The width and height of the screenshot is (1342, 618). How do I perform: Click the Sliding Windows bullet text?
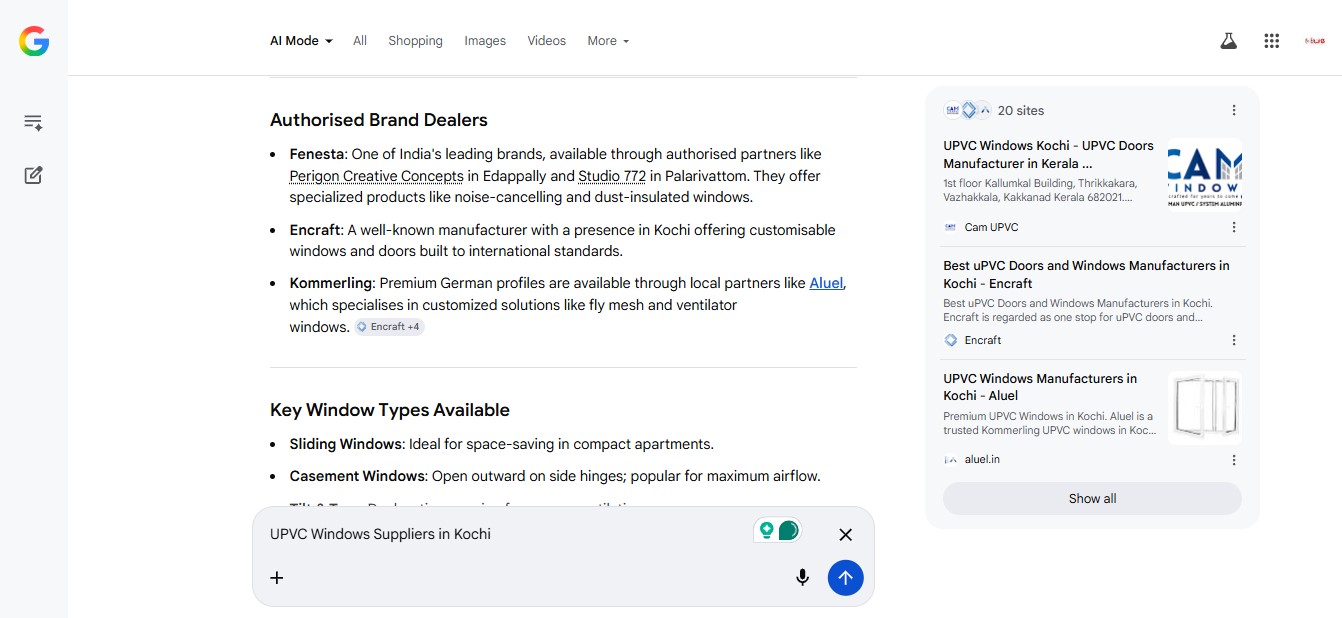click(x=502, y=444)
